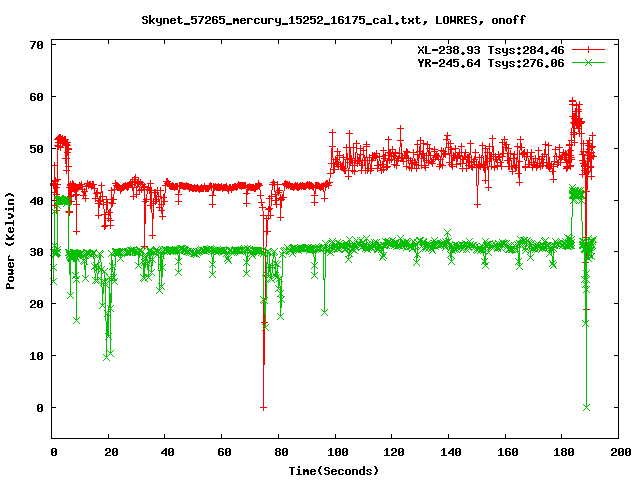Image resolution: width=640 pixels, height=480 pixels.
Task: Select the XL-238.93 Tsys:284.46 legend label
Action: [491, 50]
